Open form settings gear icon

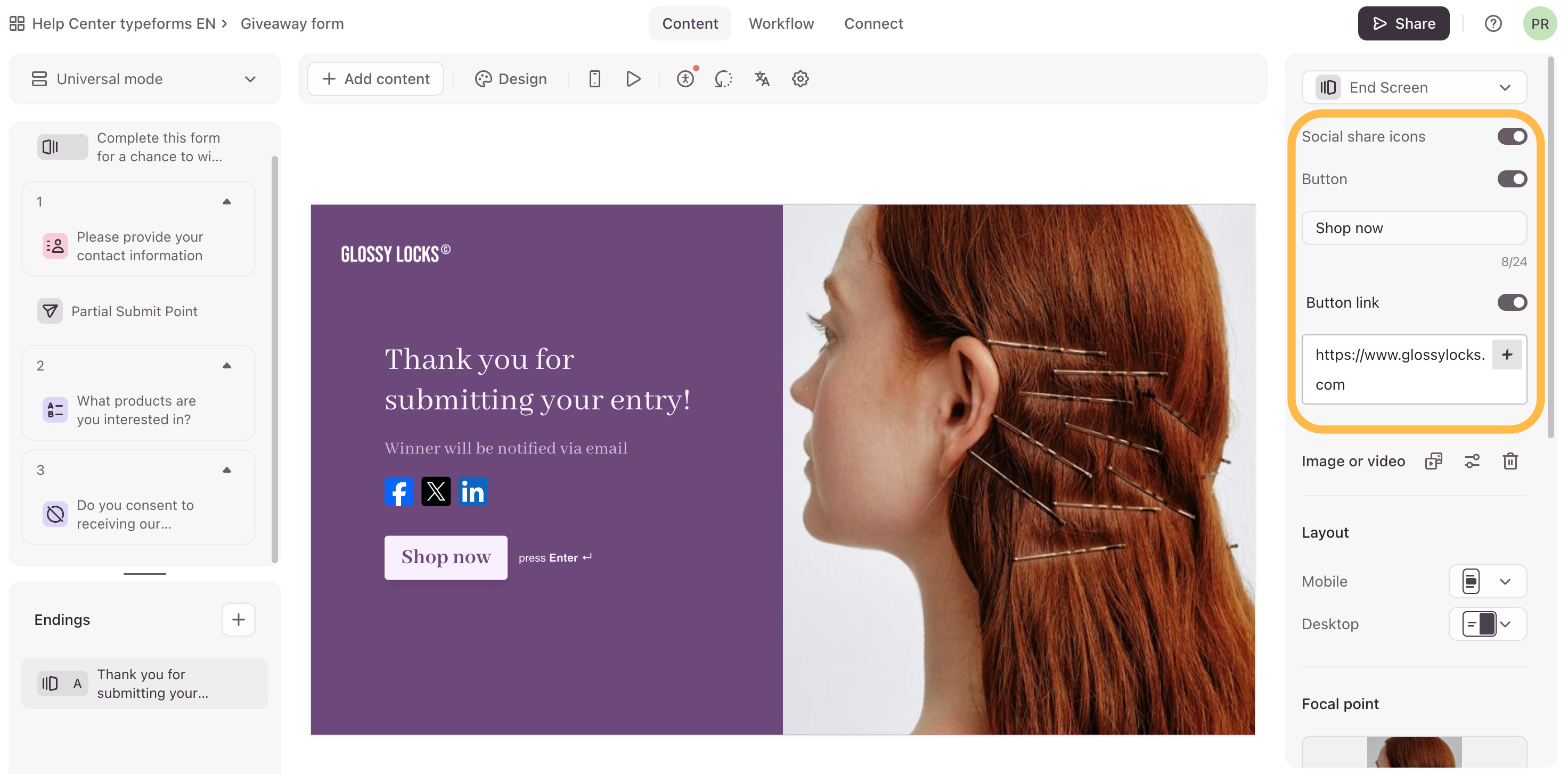click(x=800, y=79)
